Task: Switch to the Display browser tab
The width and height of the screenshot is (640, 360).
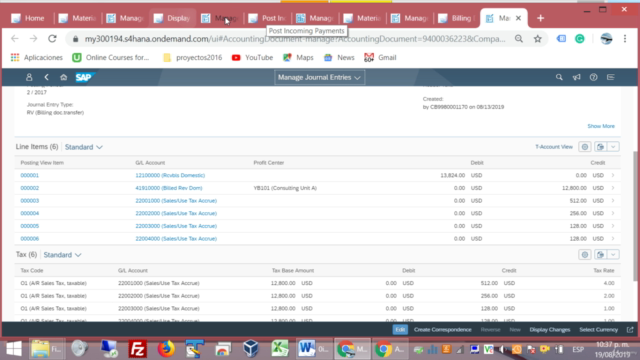Action: pos(172,18)
